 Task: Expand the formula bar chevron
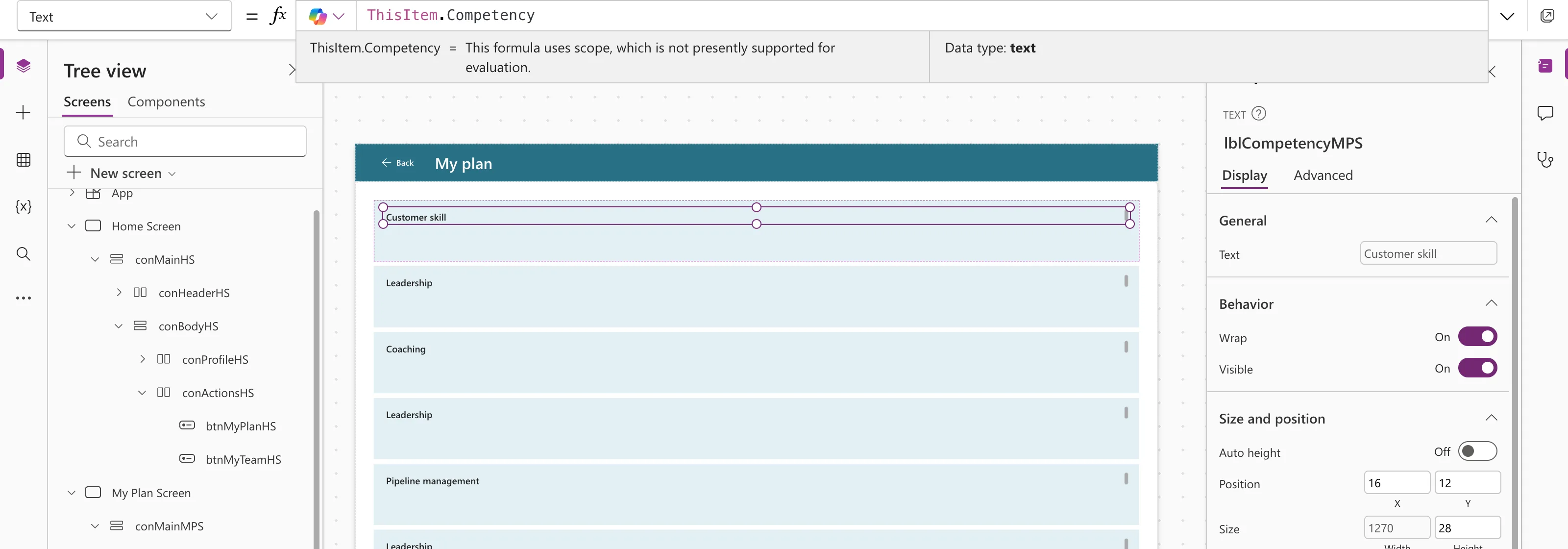(1507, 17)
